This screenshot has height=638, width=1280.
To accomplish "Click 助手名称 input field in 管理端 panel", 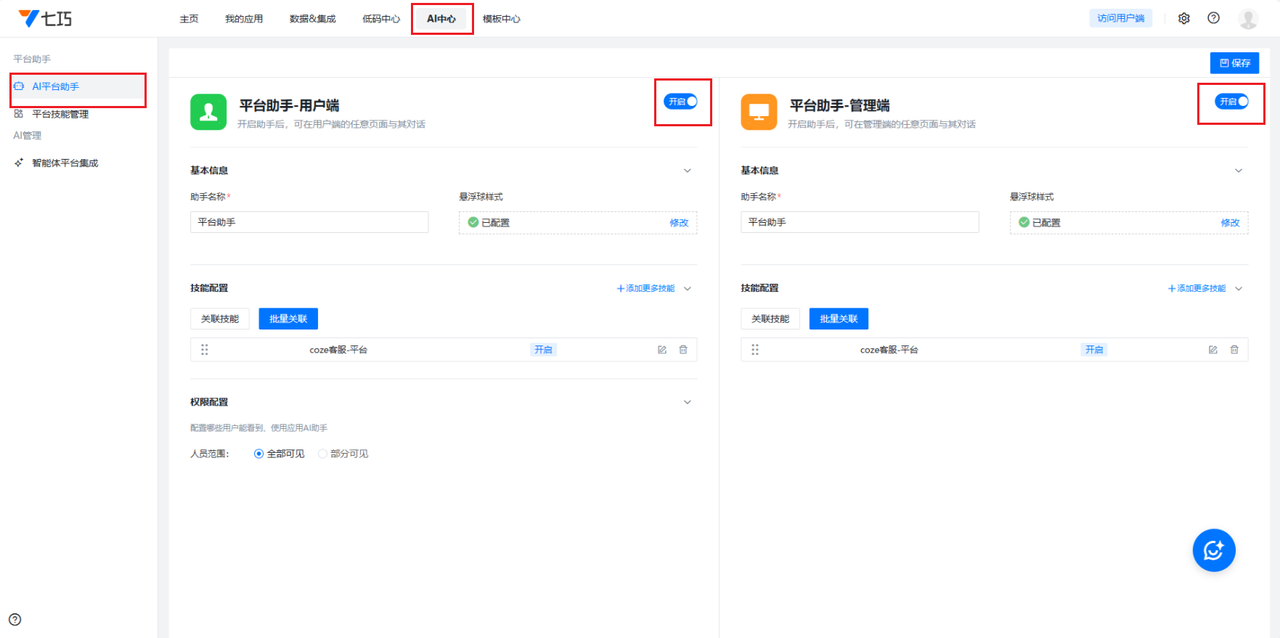I will tap(859, 222).
